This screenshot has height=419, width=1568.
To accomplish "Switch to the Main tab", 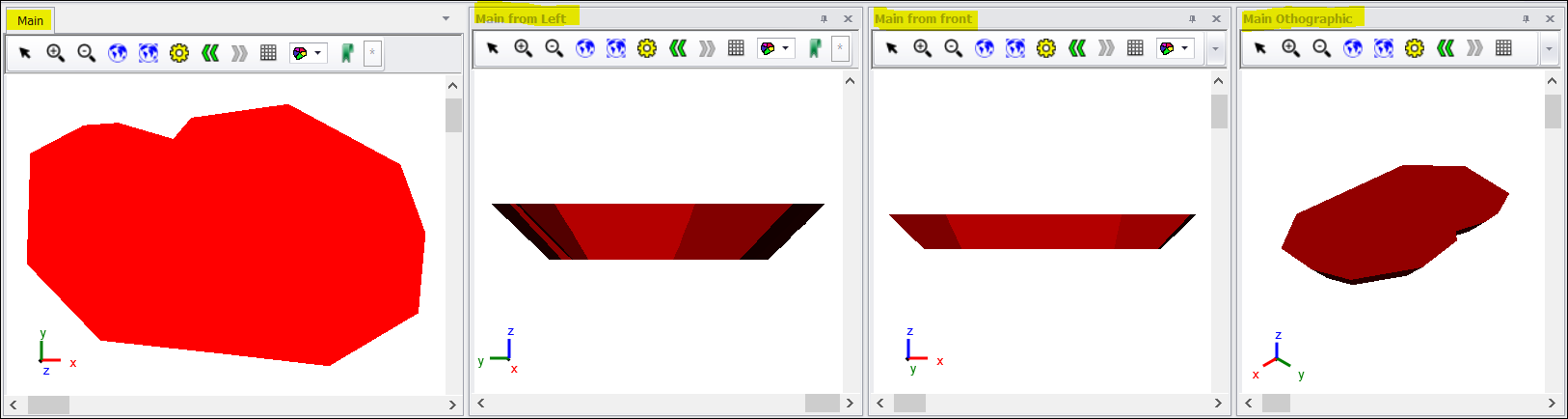I will [x=30, y=20].
